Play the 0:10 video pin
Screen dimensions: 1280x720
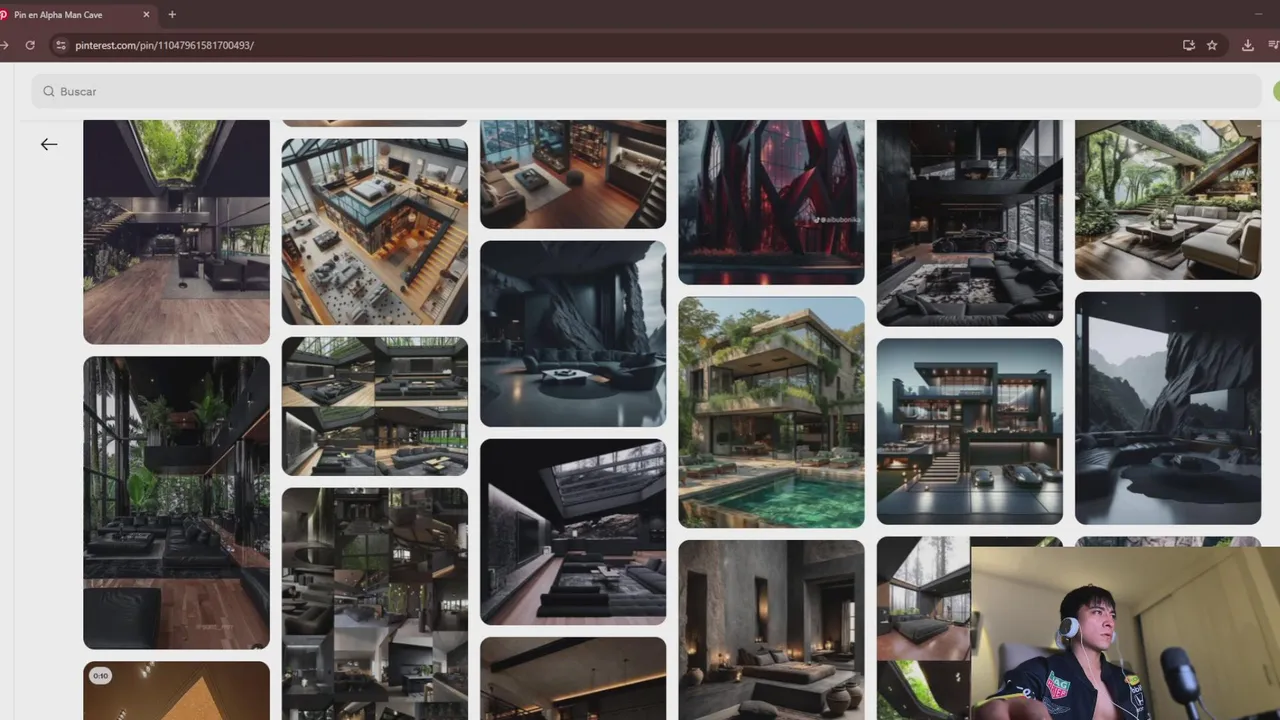pyautogui.click(x=176, y=691)
